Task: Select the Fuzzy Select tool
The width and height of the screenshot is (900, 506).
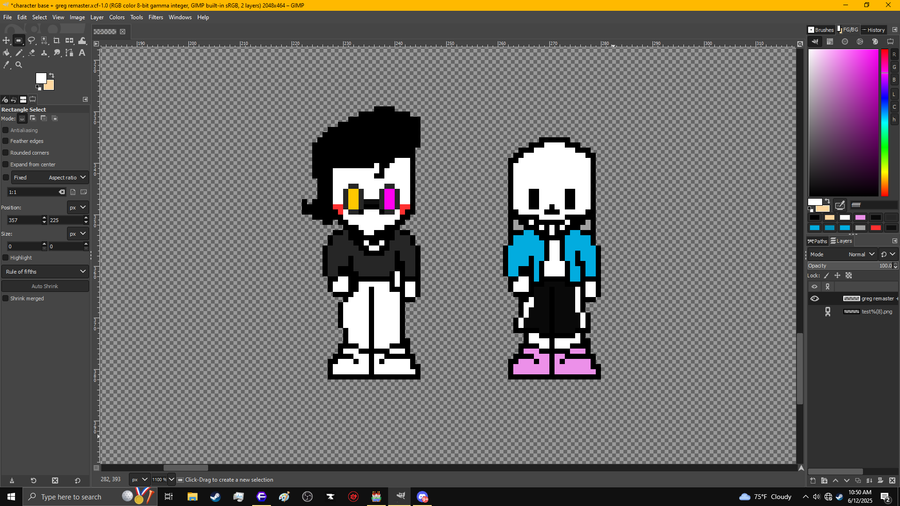Action: click(44, 41)
